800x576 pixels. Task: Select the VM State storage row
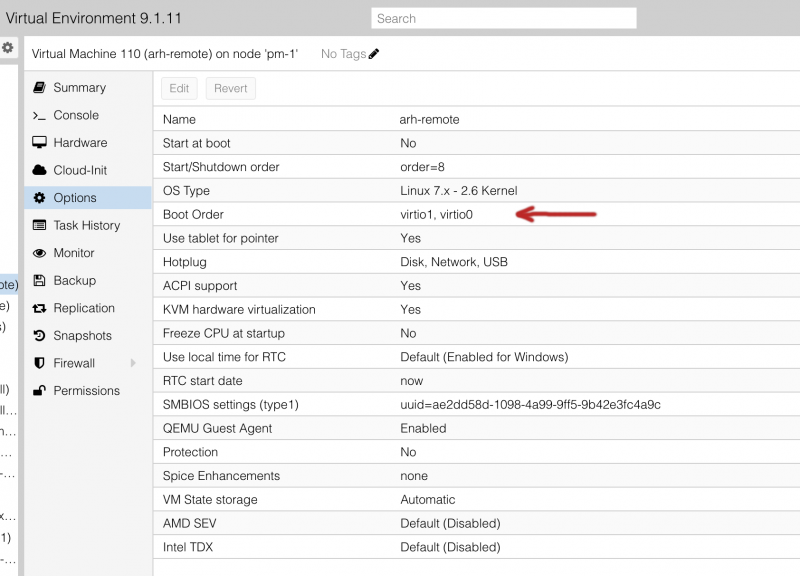click(477, 499)
